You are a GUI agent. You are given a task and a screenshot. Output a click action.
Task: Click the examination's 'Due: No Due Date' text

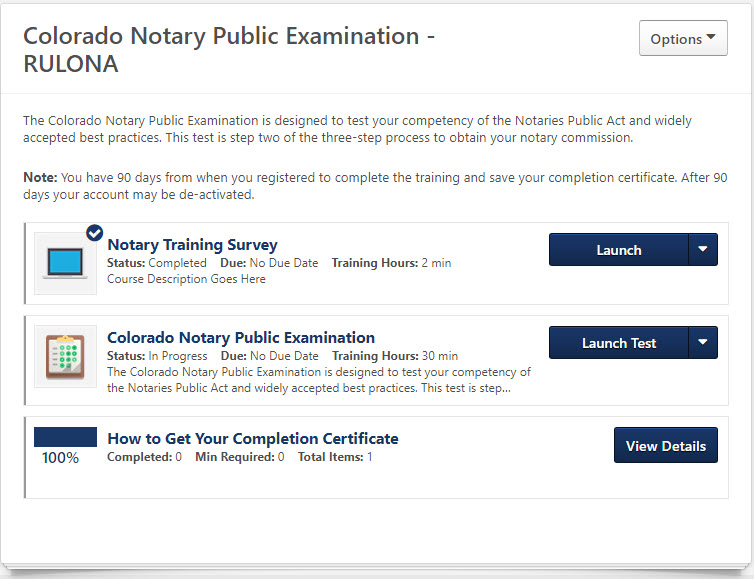pos(270,356)
